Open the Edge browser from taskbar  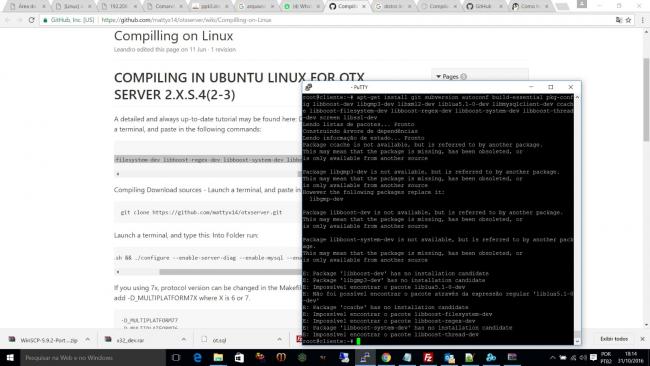pyautogui.click(x=197, y=357)
